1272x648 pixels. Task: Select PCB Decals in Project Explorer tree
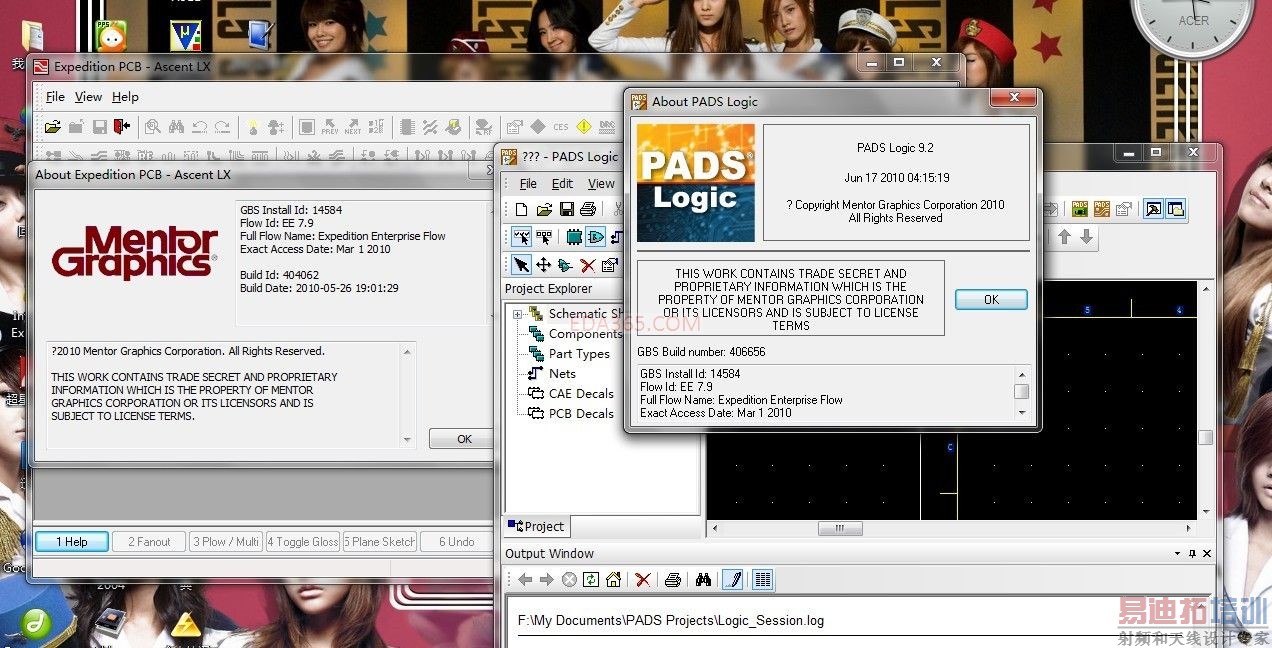[581, 414]
